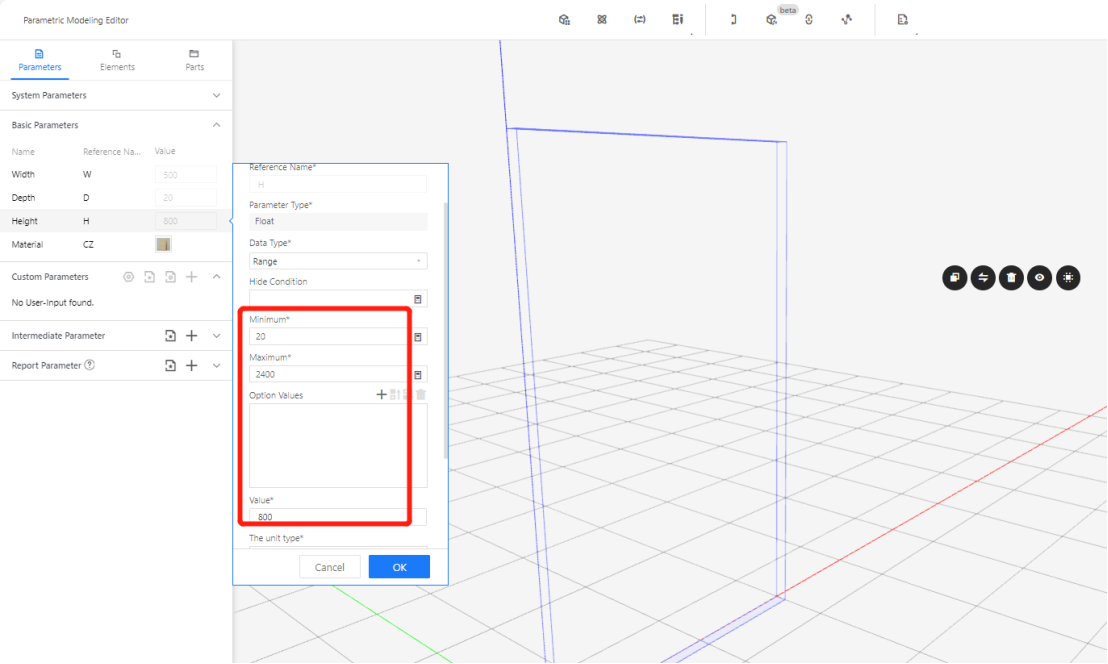Open the Data Type Range dropdown
Viewport: 1108px width, 664px height.
point(338,261)
